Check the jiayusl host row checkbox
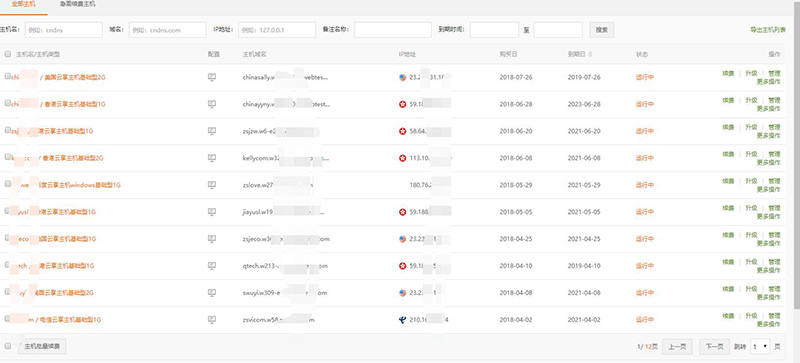Viewport: 800px width, 363px height. tap(8, 211)
